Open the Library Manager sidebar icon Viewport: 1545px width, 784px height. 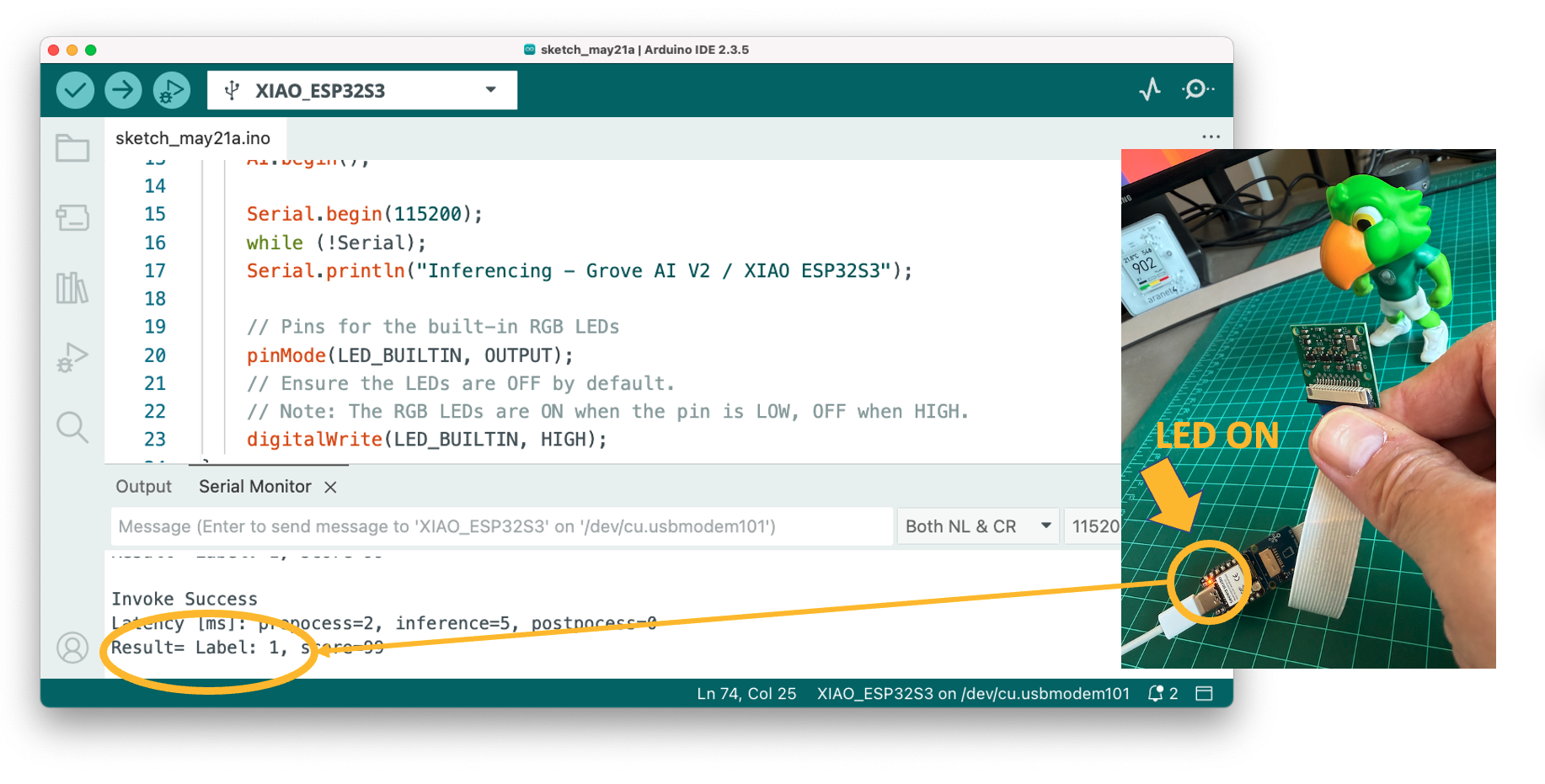72,288
